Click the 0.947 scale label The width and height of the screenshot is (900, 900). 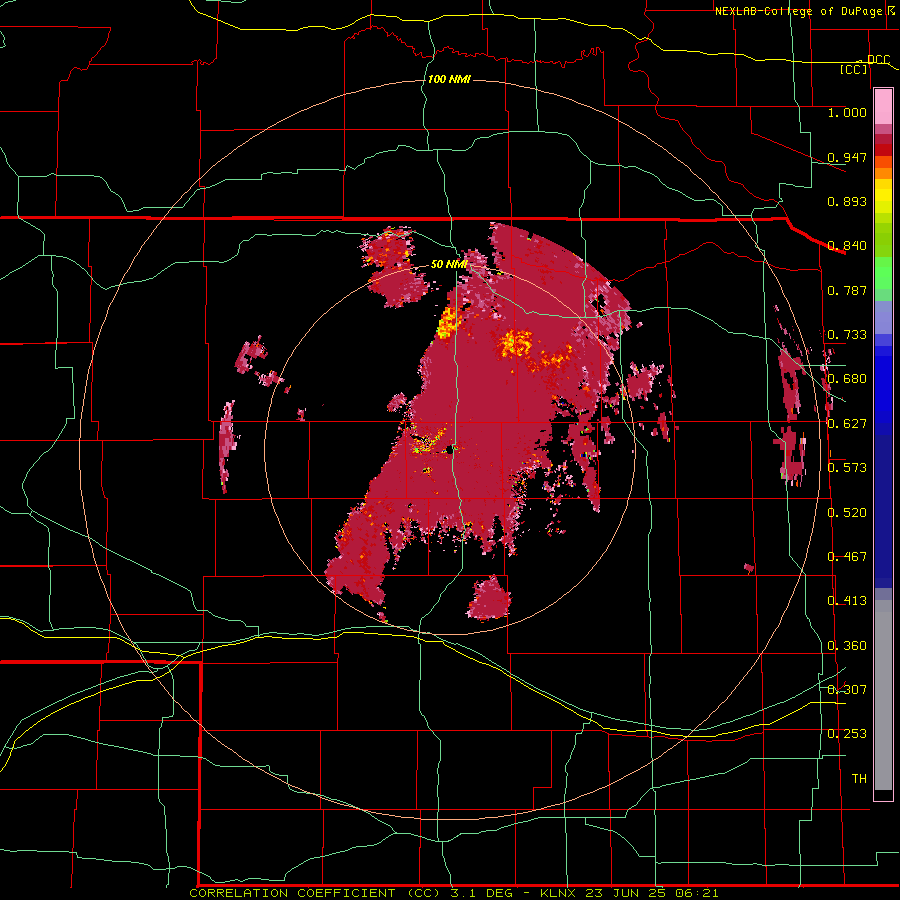coord(847,157)
